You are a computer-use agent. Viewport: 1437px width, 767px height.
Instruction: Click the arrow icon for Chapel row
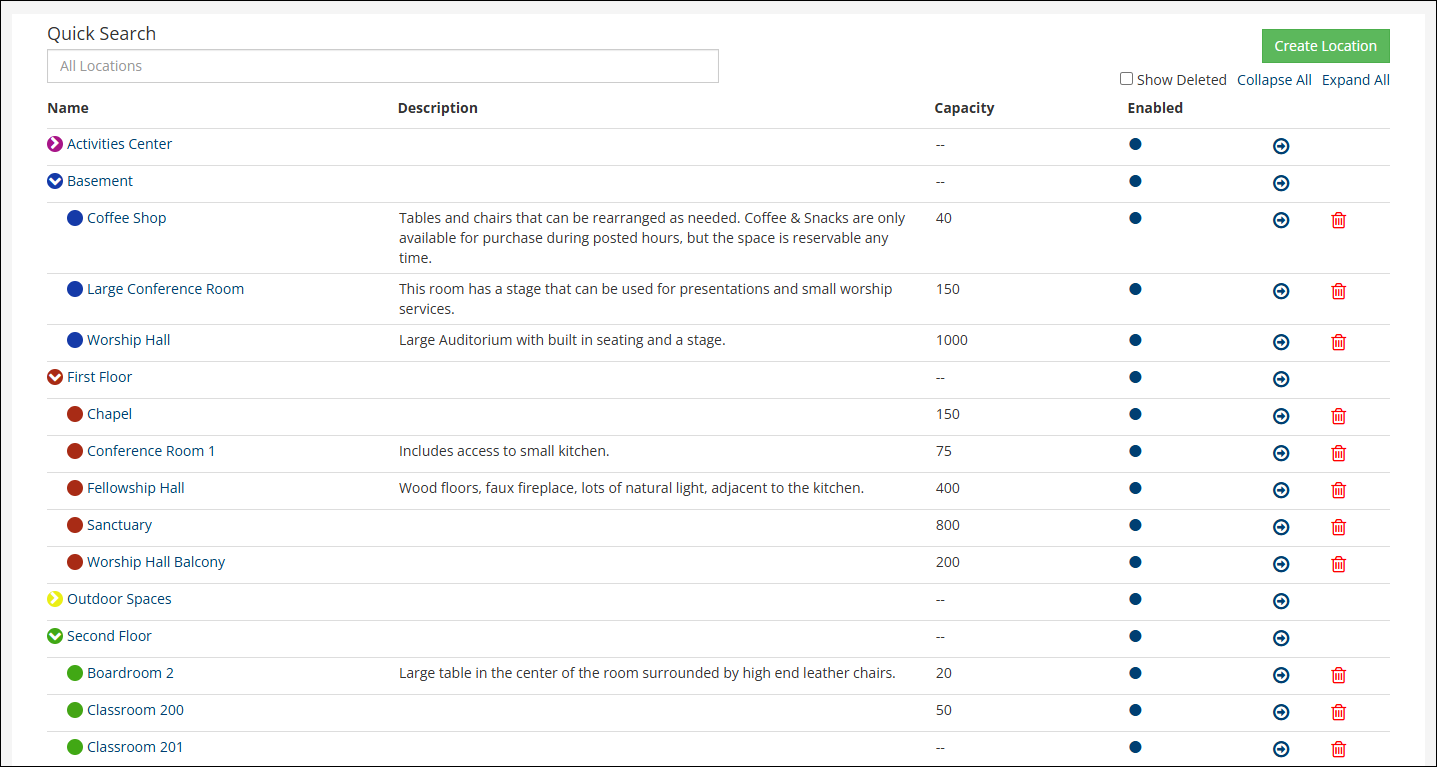(1281, 416)
